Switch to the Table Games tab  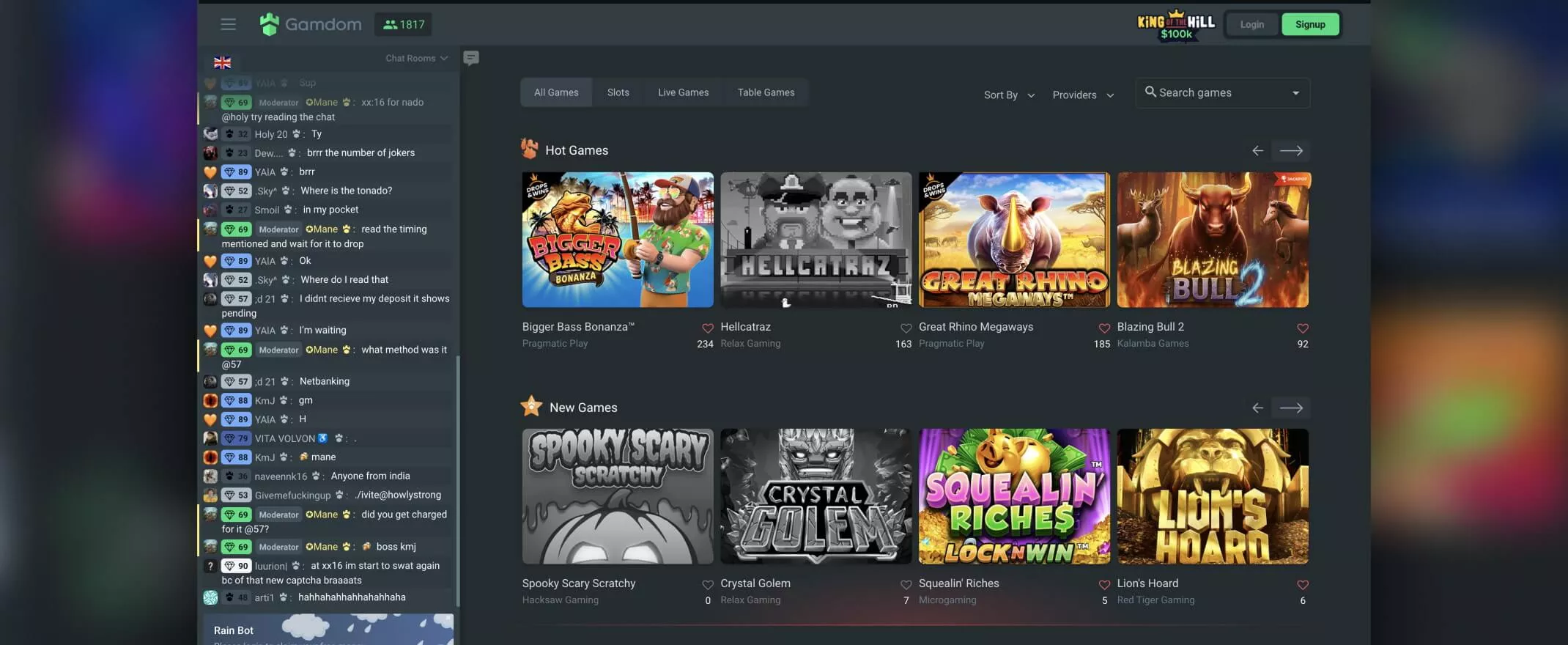[766, 92]
